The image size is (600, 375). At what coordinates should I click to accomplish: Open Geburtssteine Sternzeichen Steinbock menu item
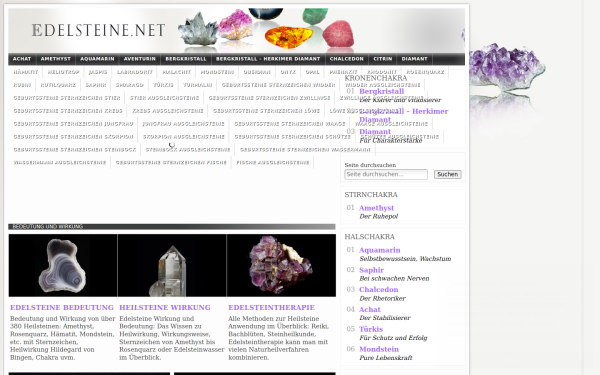(x=75, y=150)
